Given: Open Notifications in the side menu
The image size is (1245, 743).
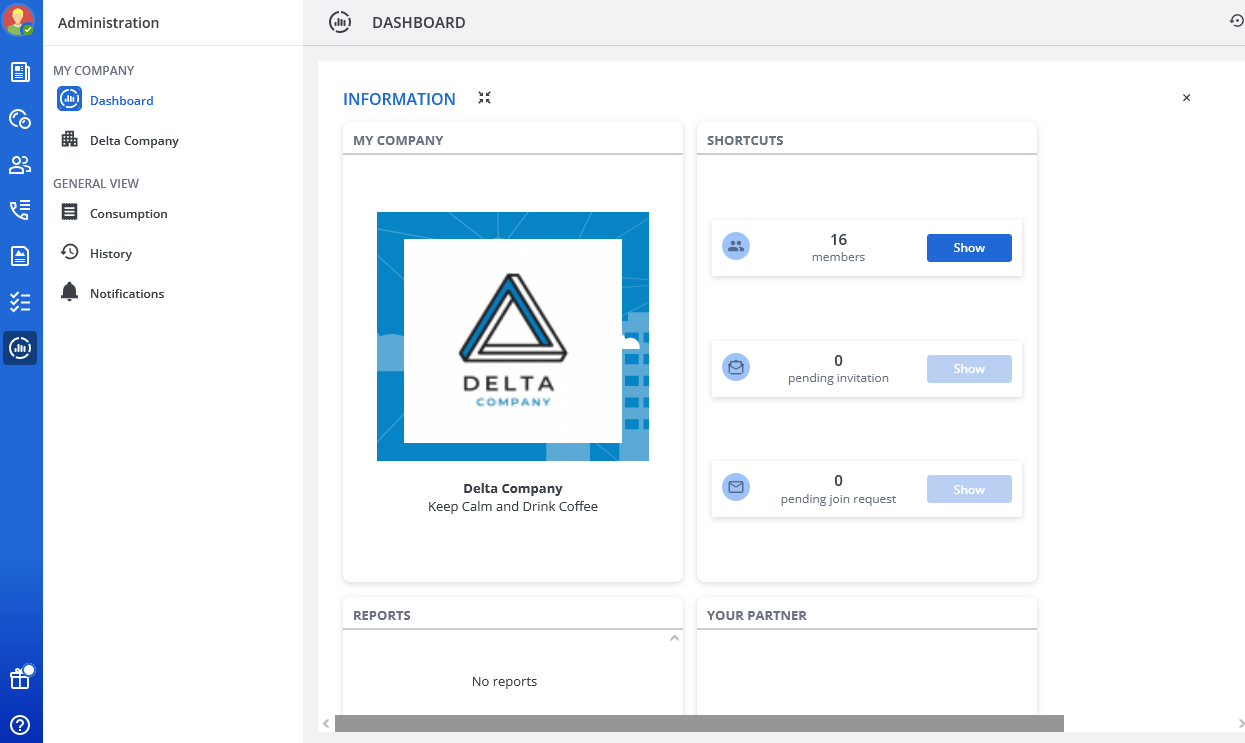Looking at the screenshot, I should [126, 294].
